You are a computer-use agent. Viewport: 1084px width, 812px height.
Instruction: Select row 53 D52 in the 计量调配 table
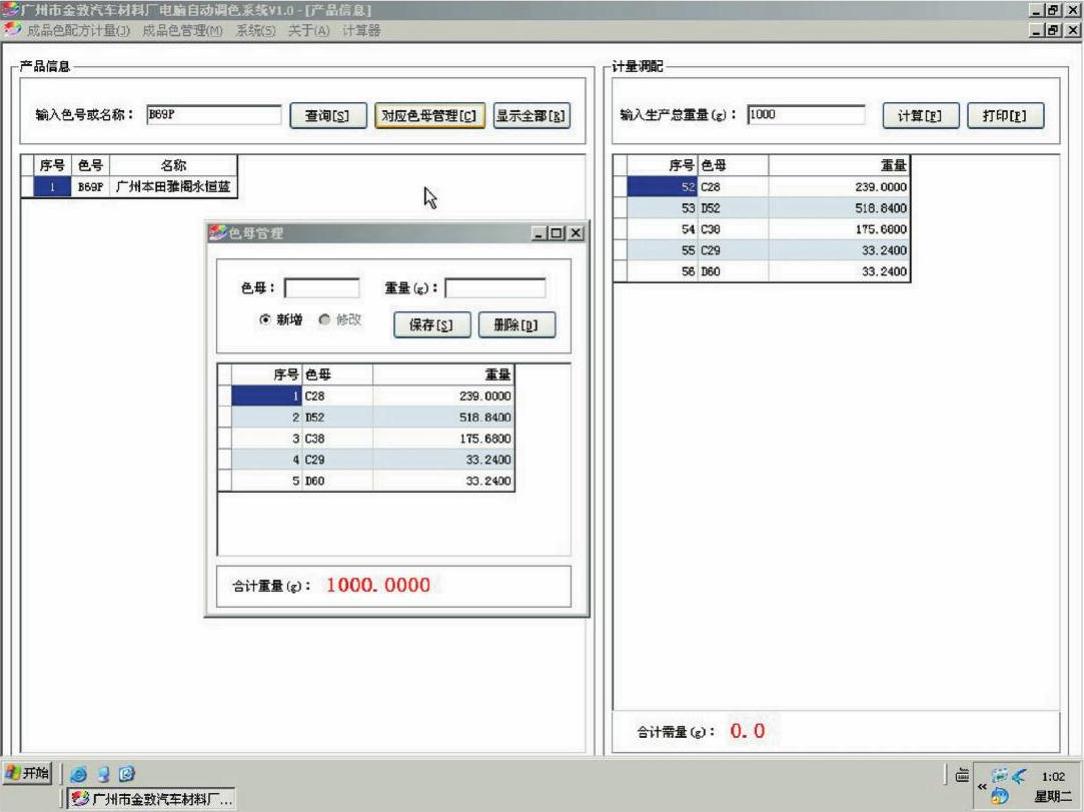pyautogui.click(x=762, y=208)
